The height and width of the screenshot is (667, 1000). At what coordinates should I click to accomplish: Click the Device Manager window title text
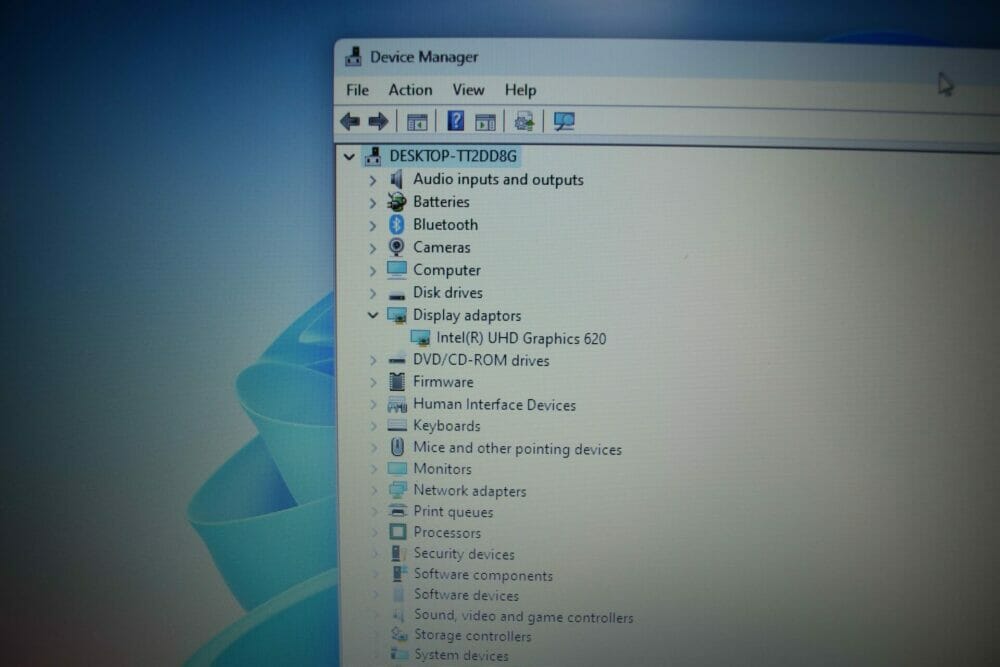[424, 57]
